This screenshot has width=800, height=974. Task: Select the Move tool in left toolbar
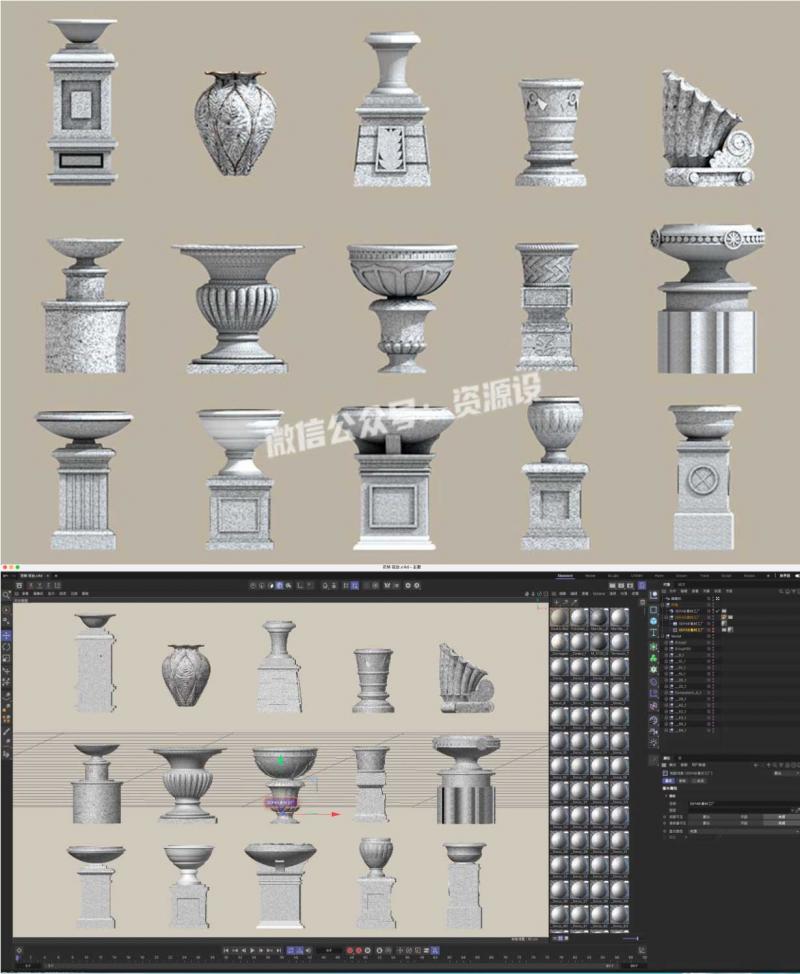[x=7, y=635]
